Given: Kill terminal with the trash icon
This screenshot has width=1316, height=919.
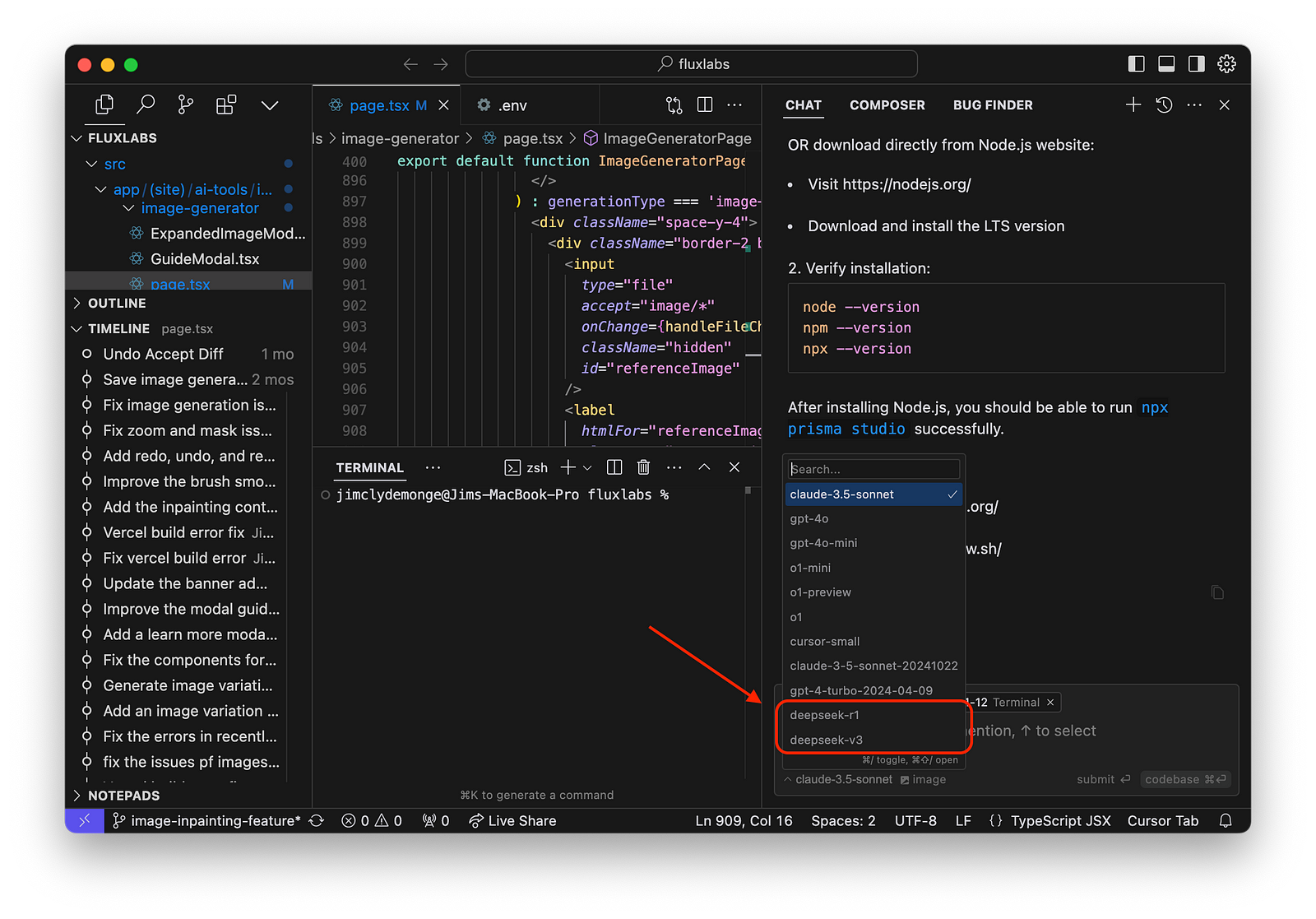Looking at the screenshot, I should click(643, 467).
